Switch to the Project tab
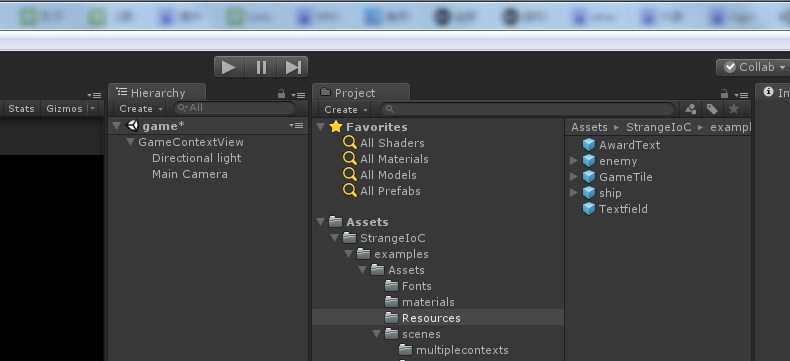This screenshot has height=361, width=790. pyautogui.click(x=361, y=93)
